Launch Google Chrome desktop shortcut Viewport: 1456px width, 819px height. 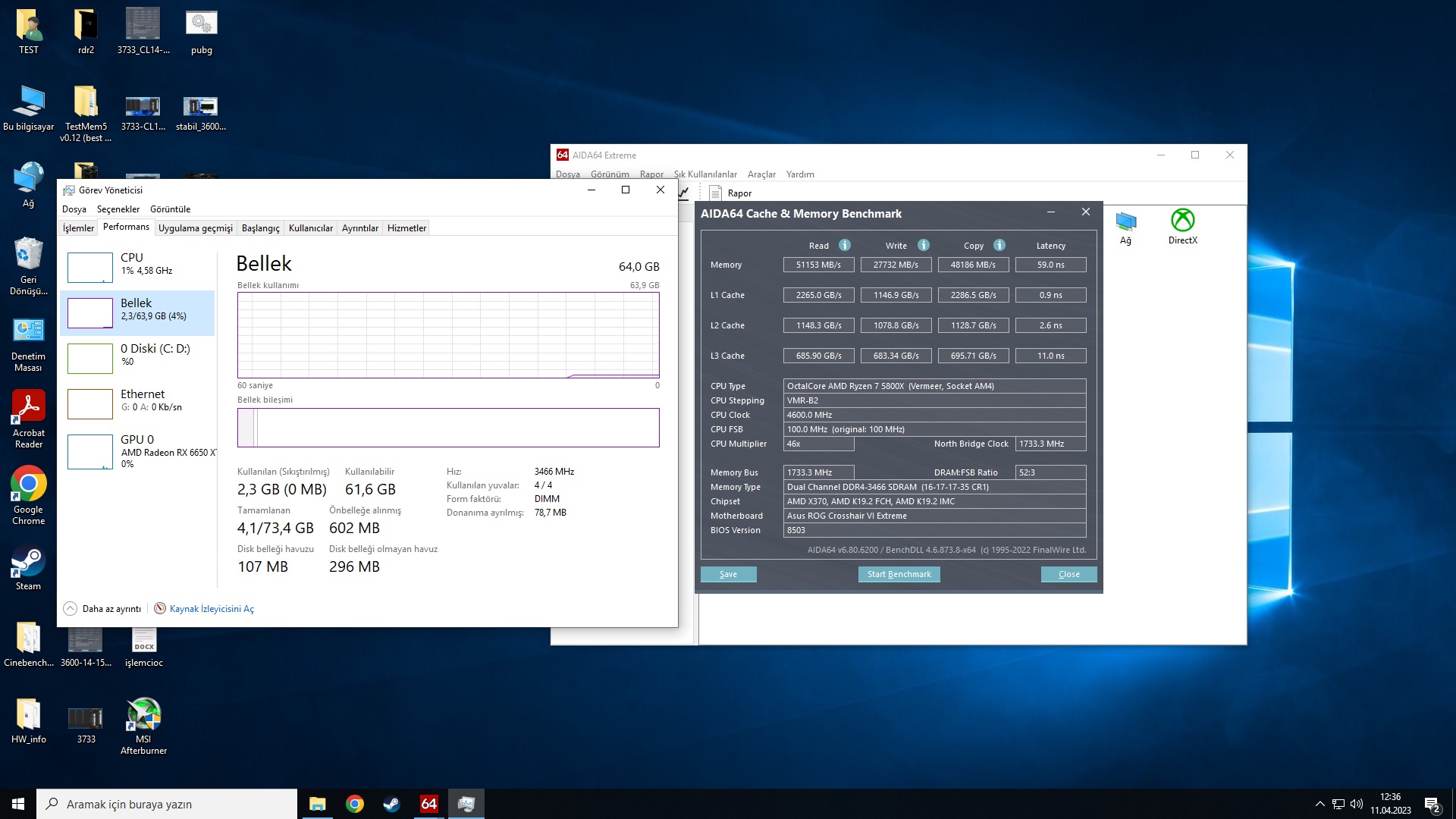(x=29, y=495)
